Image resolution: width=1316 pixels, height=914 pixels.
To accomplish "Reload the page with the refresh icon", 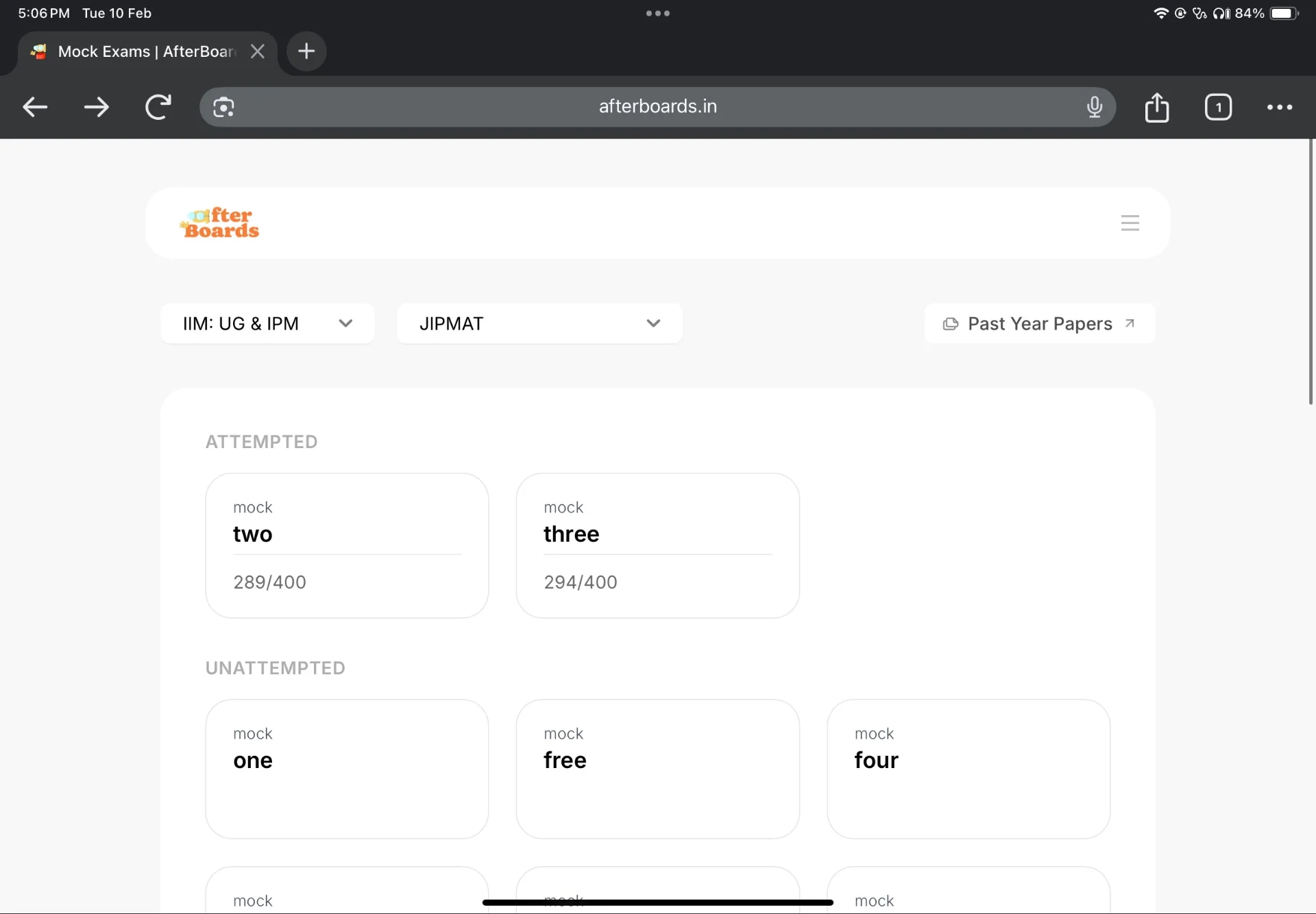I will tap(158, 107).
